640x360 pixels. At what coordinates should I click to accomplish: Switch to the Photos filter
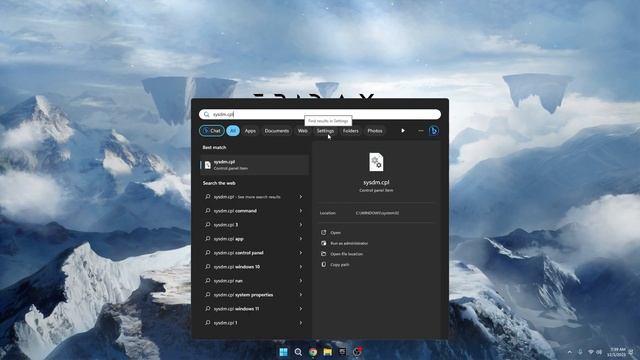coord(375,131)
